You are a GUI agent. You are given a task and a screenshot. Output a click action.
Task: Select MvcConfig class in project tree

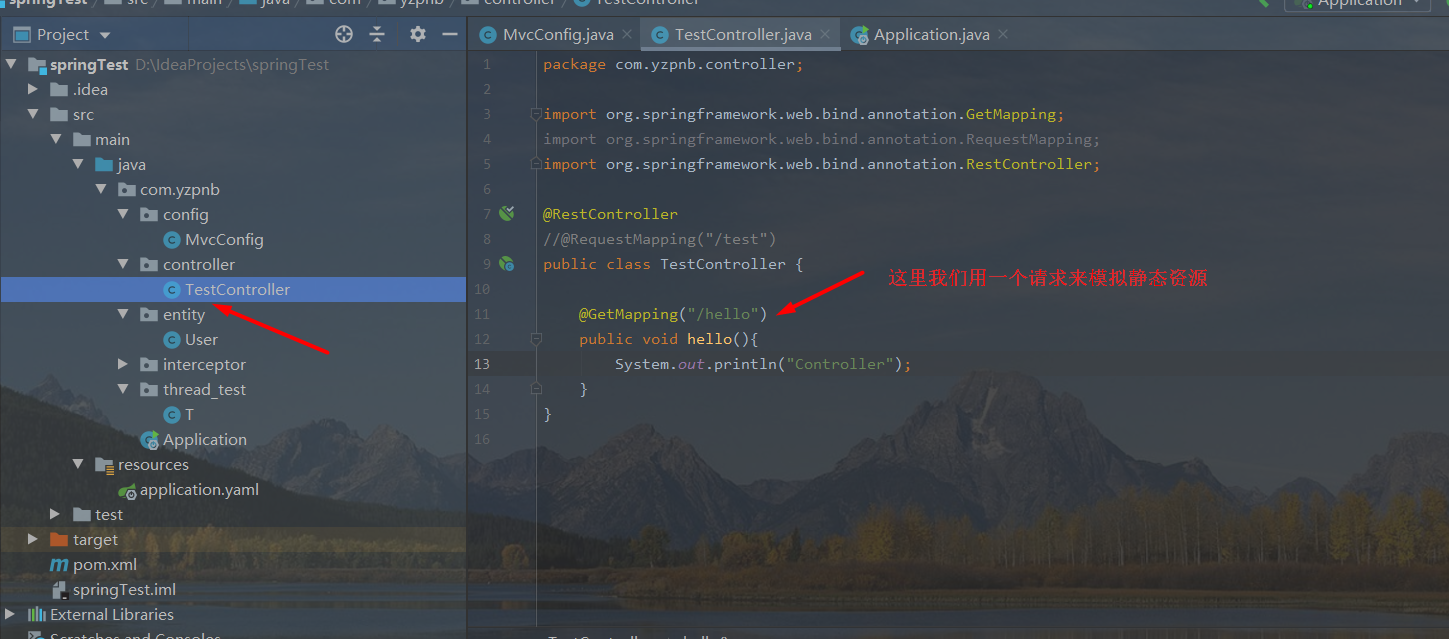click(224, 240)
